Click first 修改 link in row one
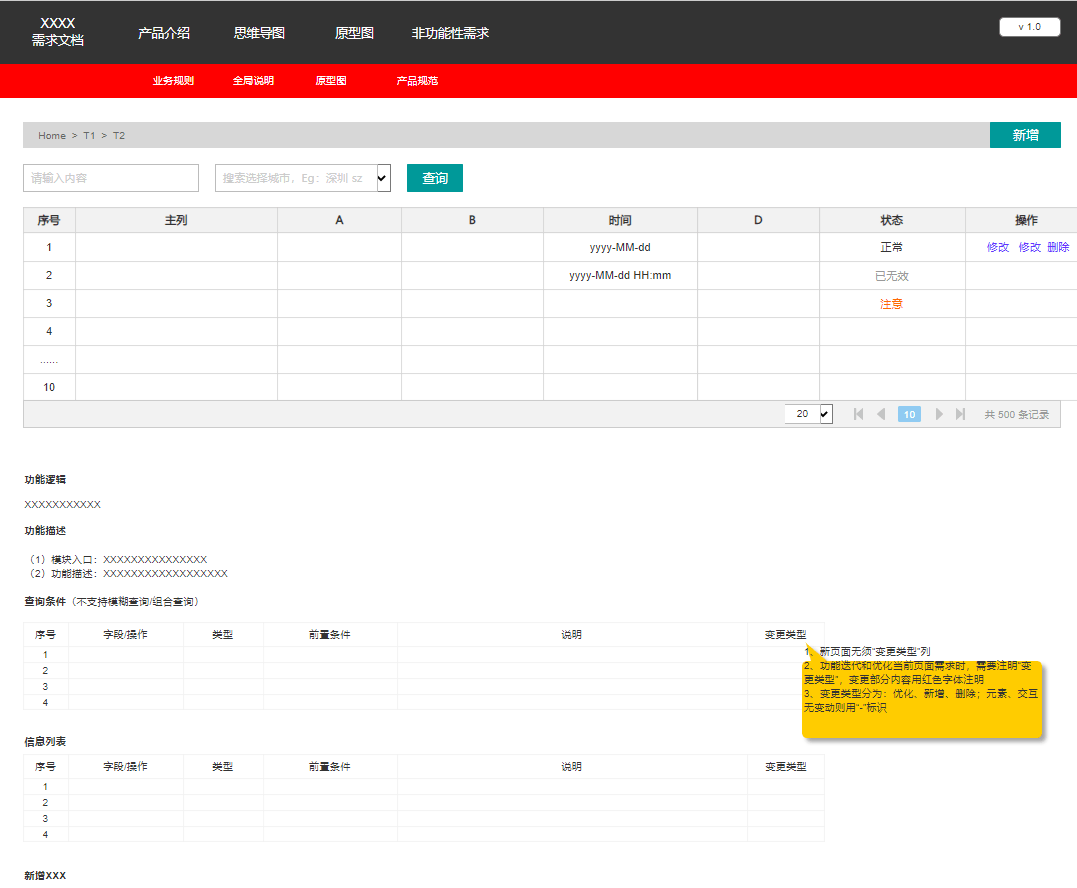Image resolution: width=1077 pixels, height=888 pixels. (x=998, y=247)
